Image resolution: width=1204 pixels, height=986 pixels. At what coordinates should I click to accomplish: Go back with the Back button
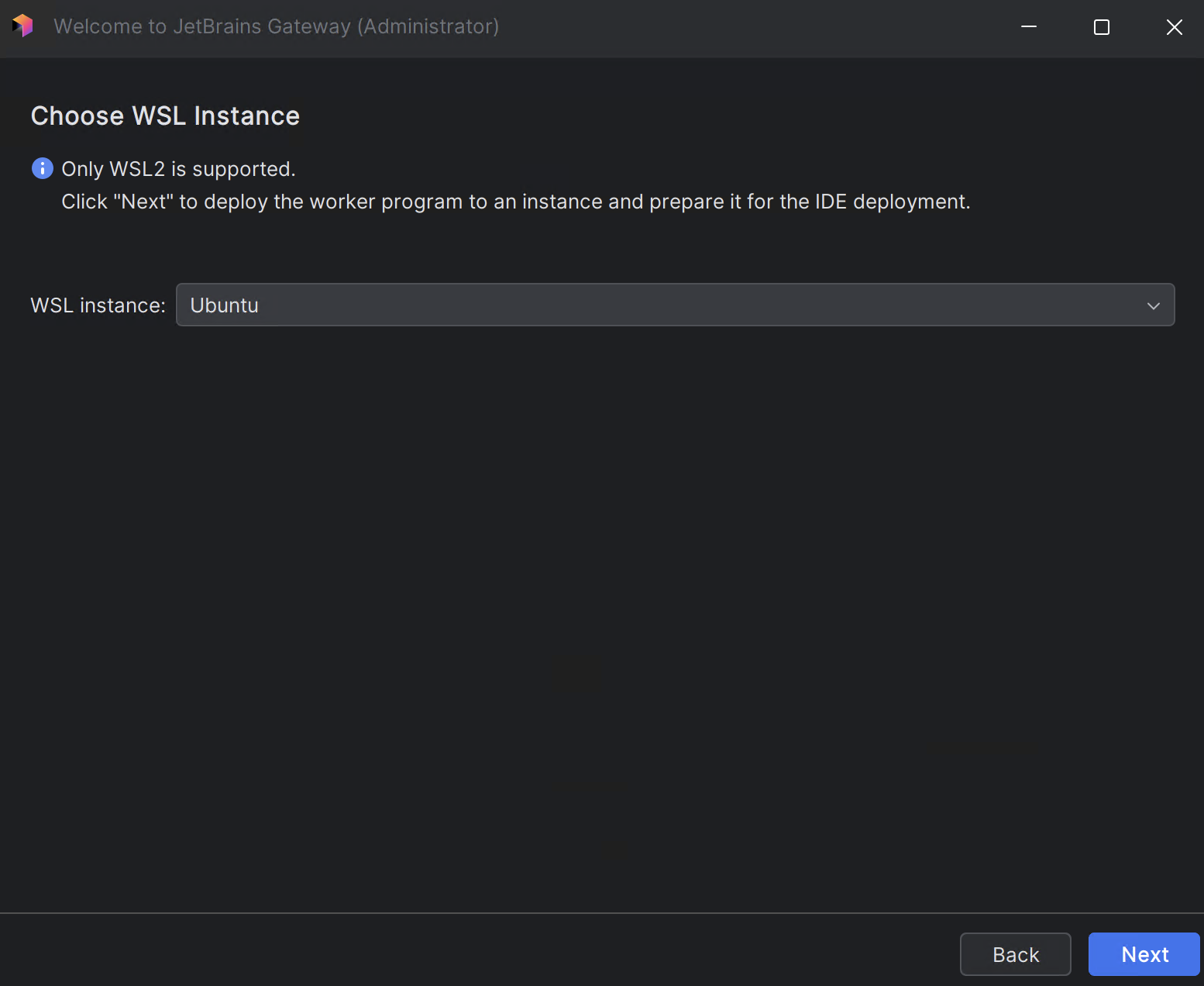click(1015, 954)
